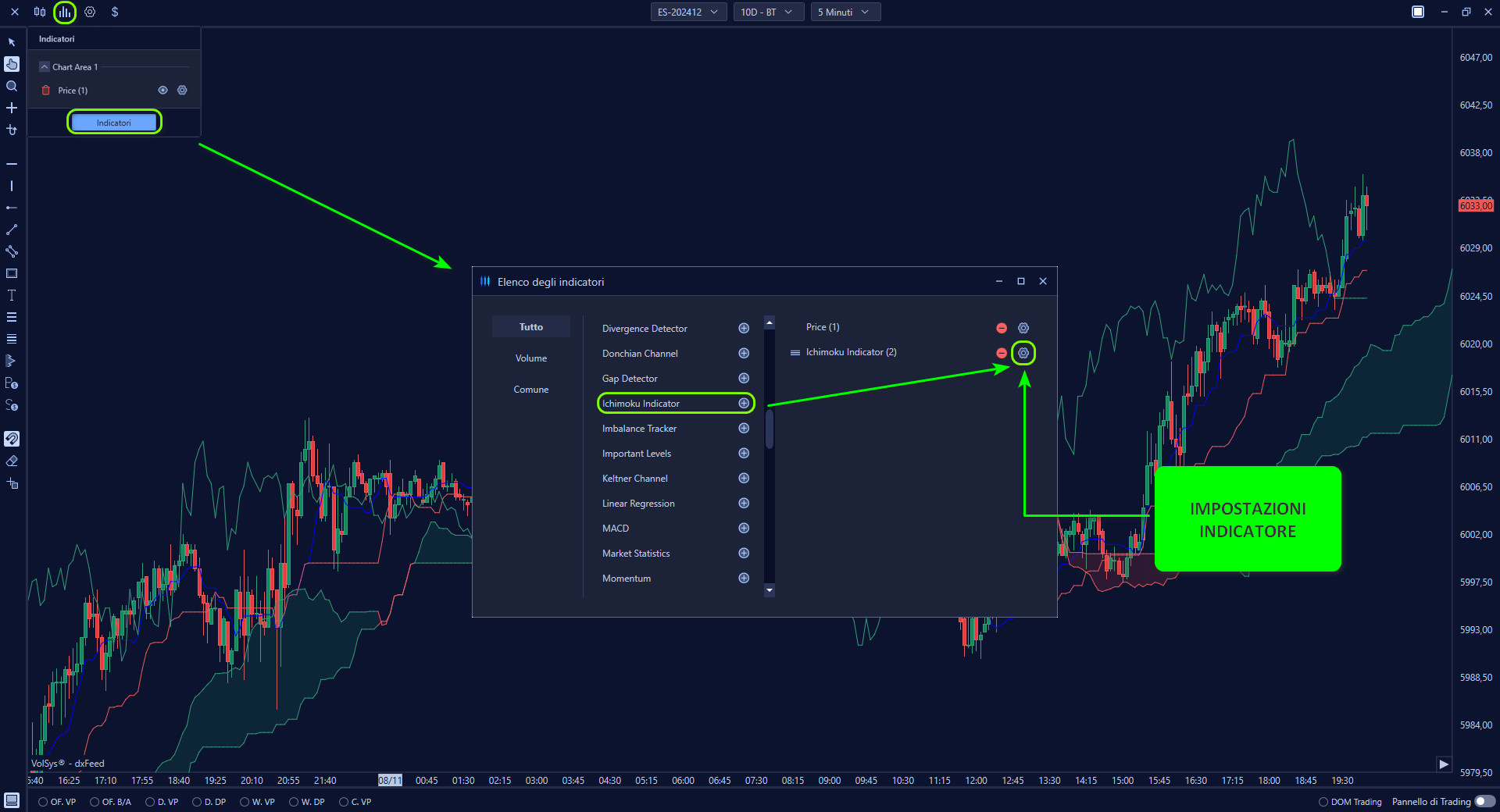This screenshot has height=812, width=1500.
Task: Select the crosshair plus tool
Action: point(12,108)
